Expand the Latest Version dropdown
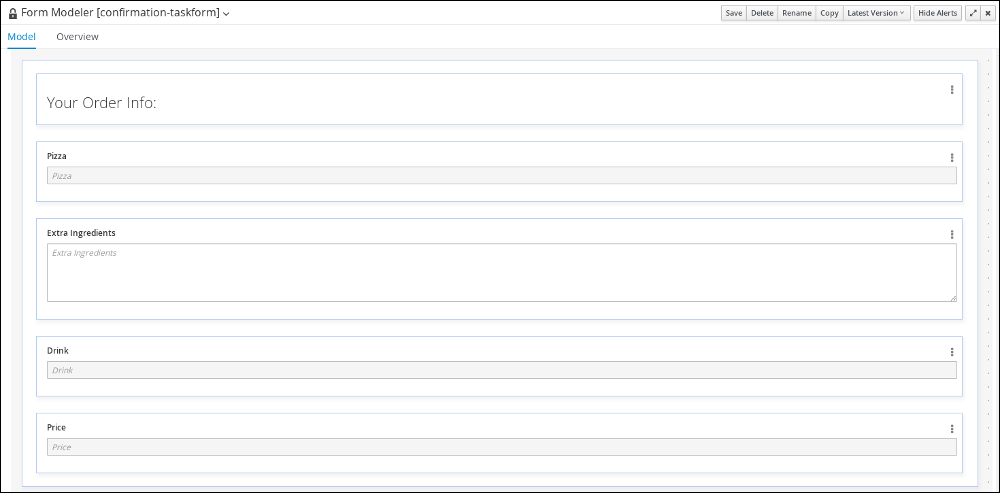Screen dimensions: 1000x493 (876, 13)
